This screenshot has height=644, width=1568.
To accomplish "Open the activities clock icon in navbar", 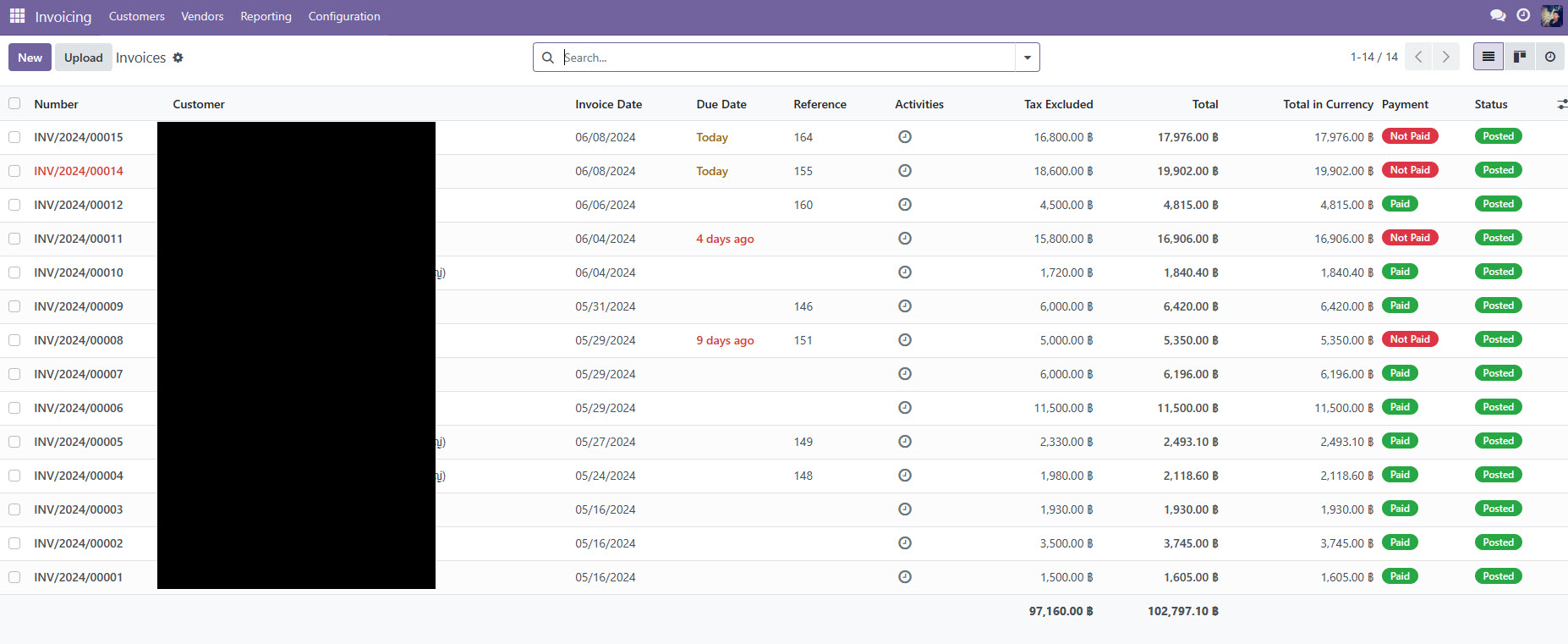I will [x=1523, y=15].
